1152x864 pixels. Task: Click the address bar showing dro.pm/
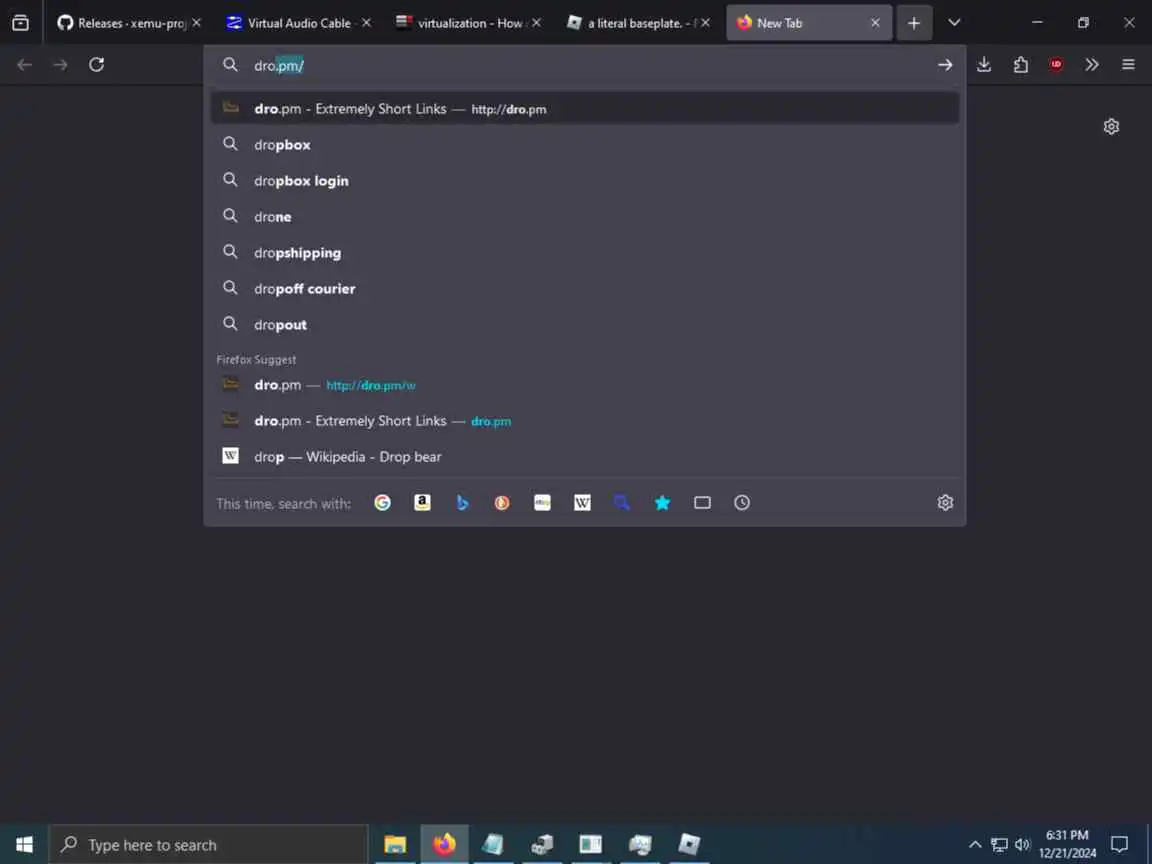click(584, 65)
